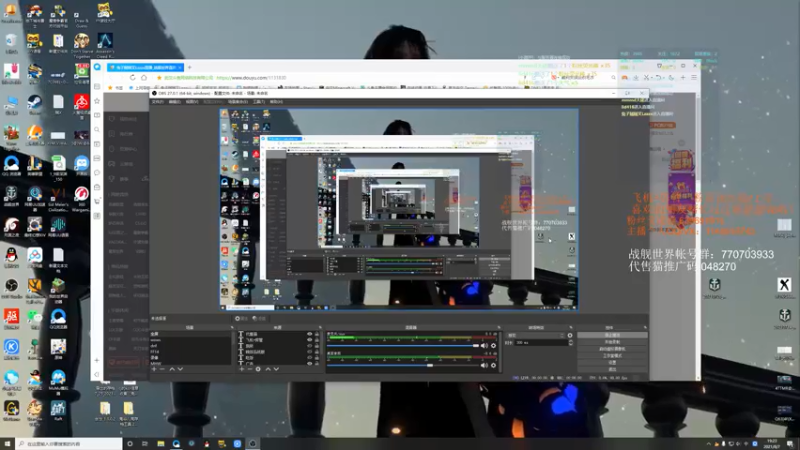
Task: Click the 退出 button in OBS controls
Action: click(612, 369)
